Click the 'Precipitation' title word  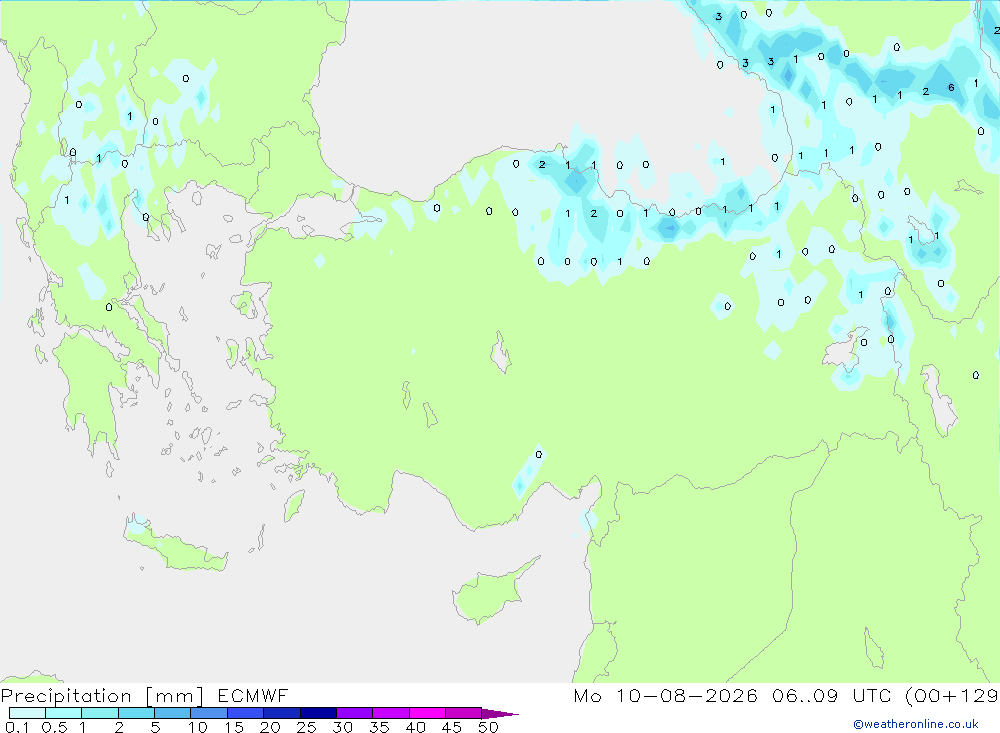pyautogui.click(x=66, y=696)
